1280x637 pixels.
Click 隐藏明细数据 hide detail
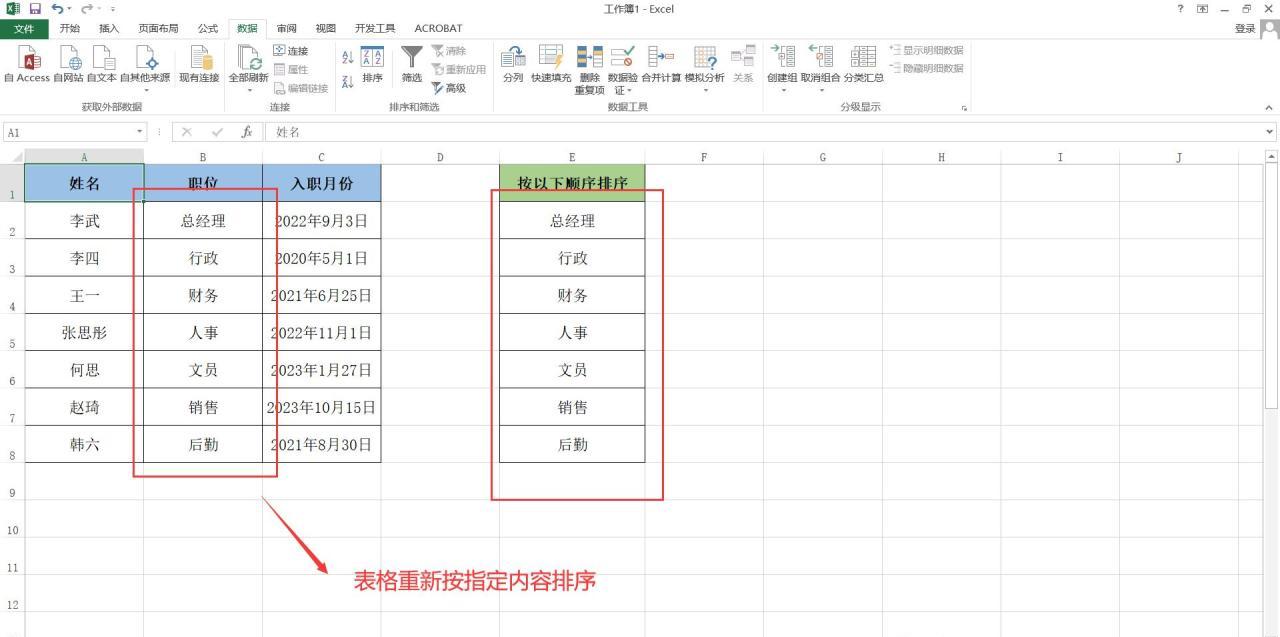coord(927,69)
